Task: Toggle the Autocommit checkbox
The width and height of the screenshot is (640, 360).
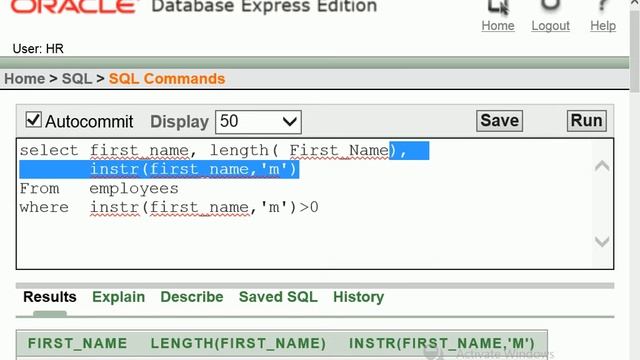Action: click(x=33, y=120)
